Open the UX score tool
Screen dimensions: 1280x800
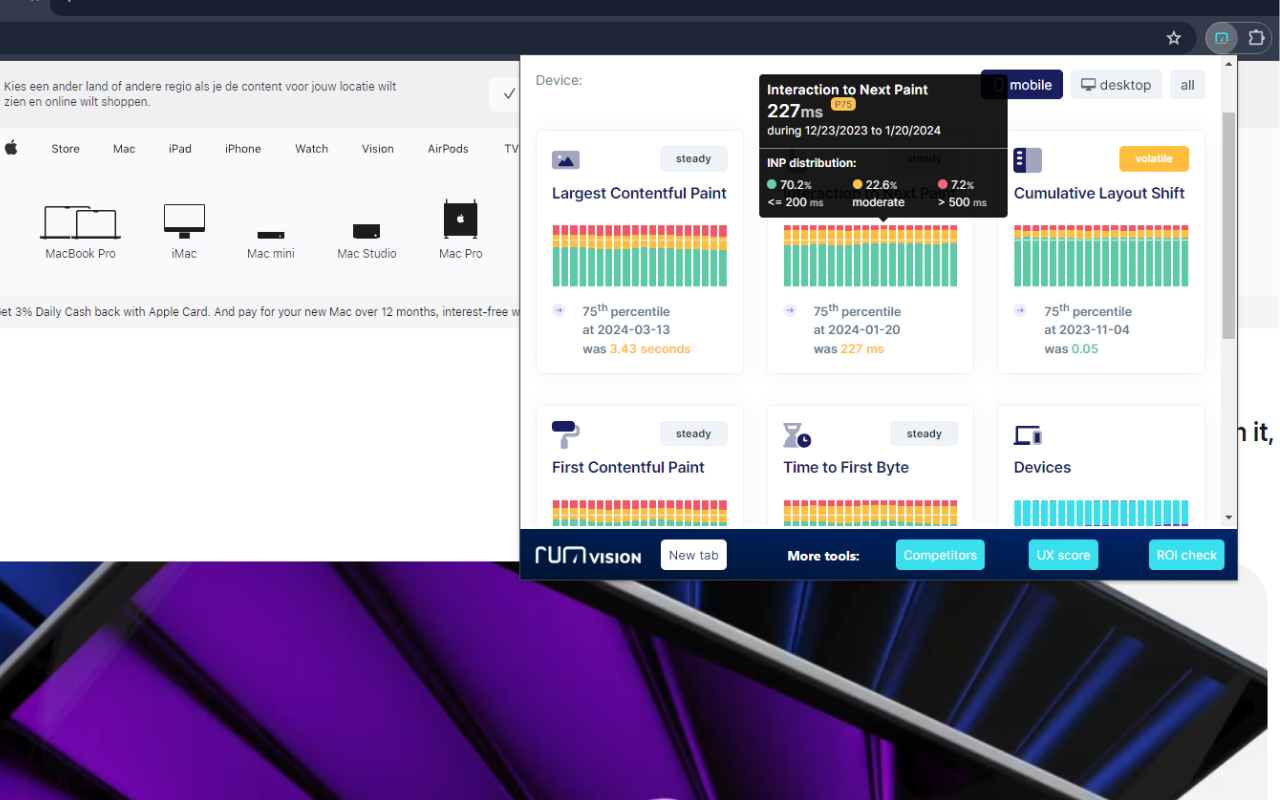(x=1063, y=555)
